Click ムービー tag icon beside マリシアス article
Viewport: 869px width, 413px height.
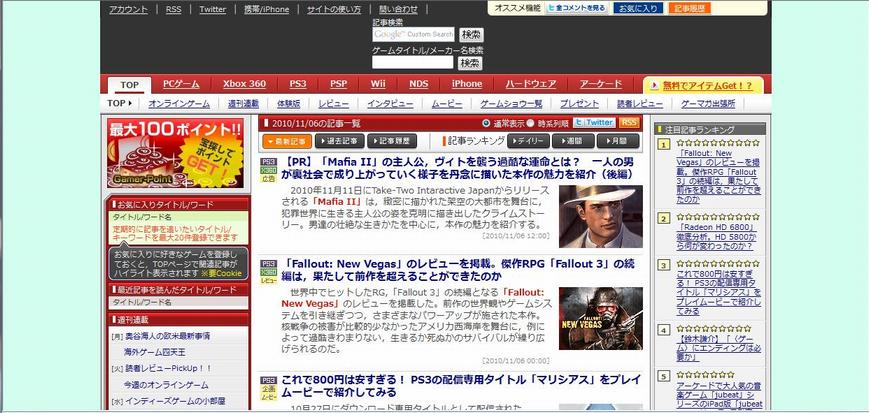(269, 397)
